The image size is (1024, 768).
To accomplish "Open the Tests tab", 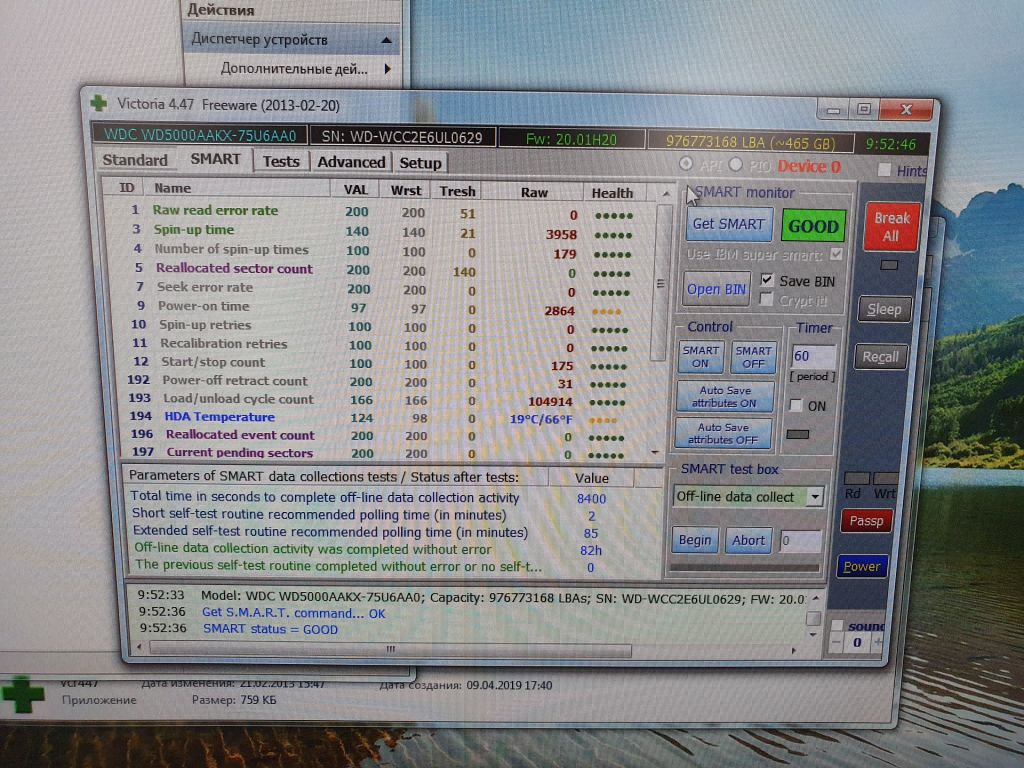I will point(281,161).
